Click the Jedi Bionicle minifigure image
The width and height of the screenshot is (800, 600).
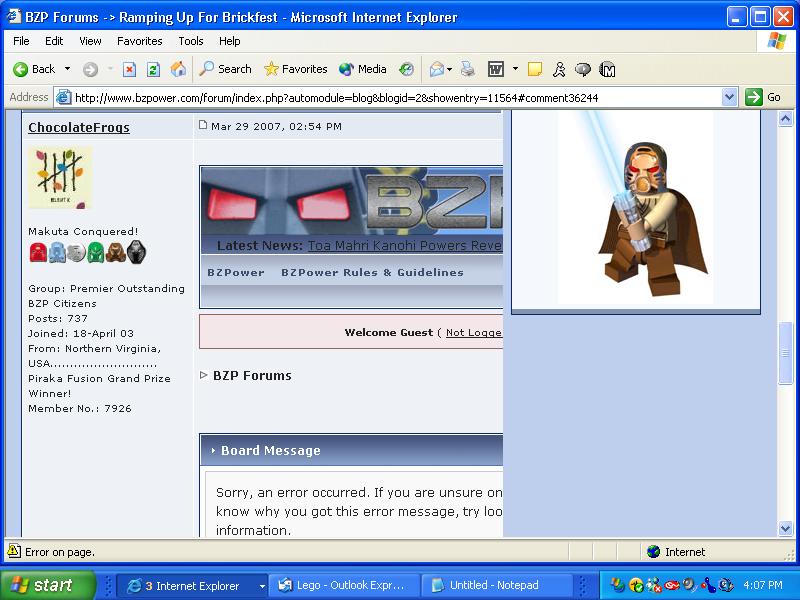point(635,207)
